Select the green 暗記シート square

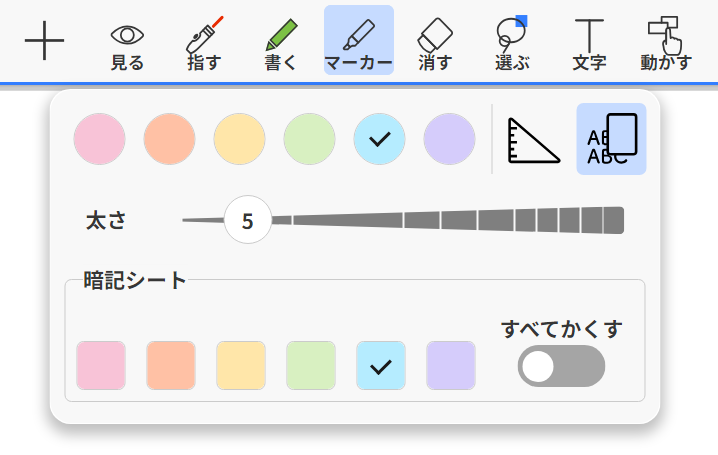coord(311,365)
